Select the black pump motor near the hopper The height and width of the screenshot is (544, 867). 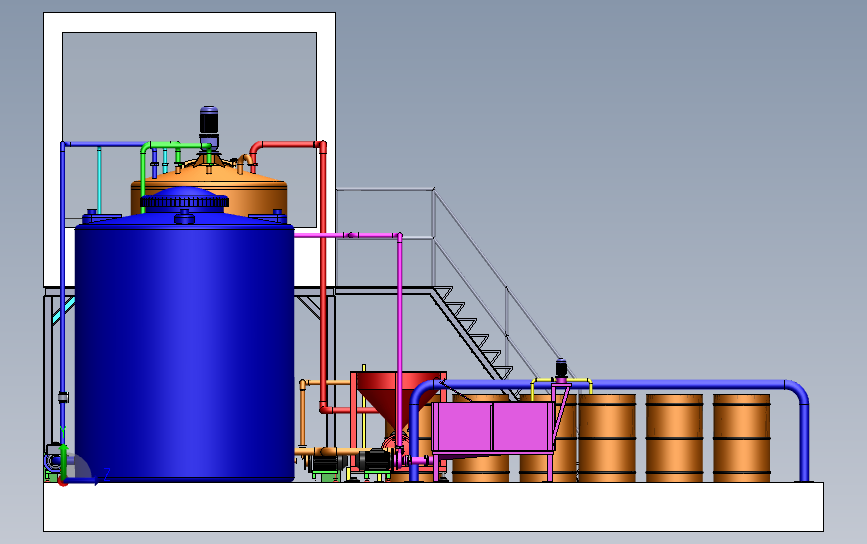pos(374,460)
